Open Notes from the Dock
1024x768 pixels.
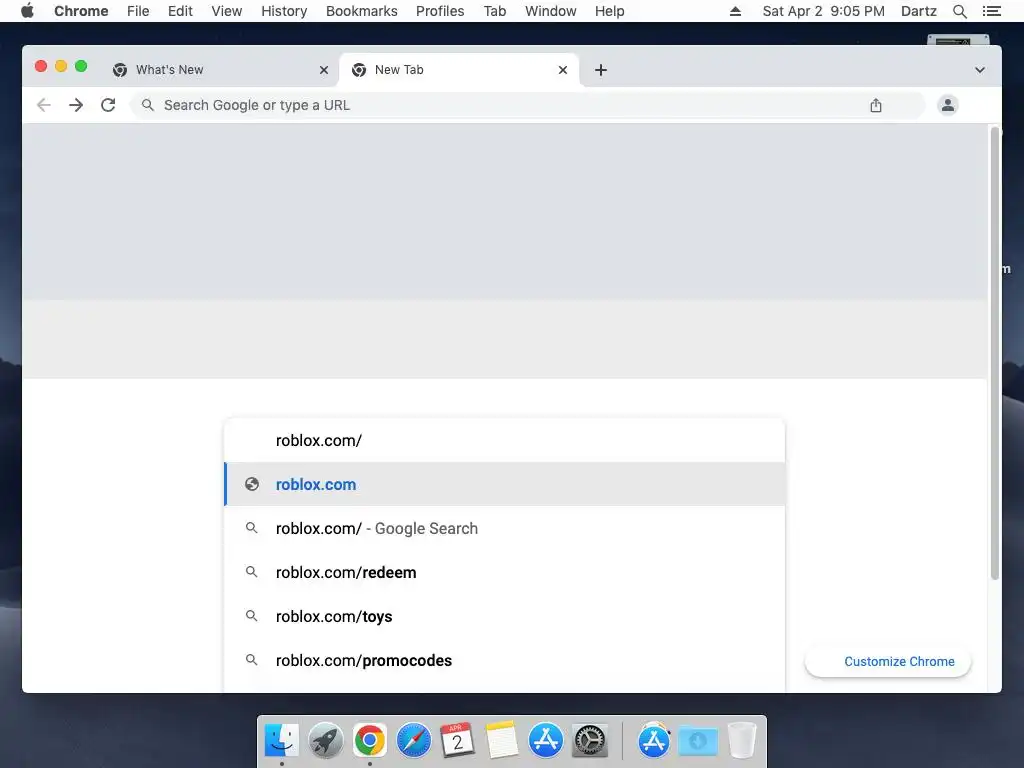502,741
